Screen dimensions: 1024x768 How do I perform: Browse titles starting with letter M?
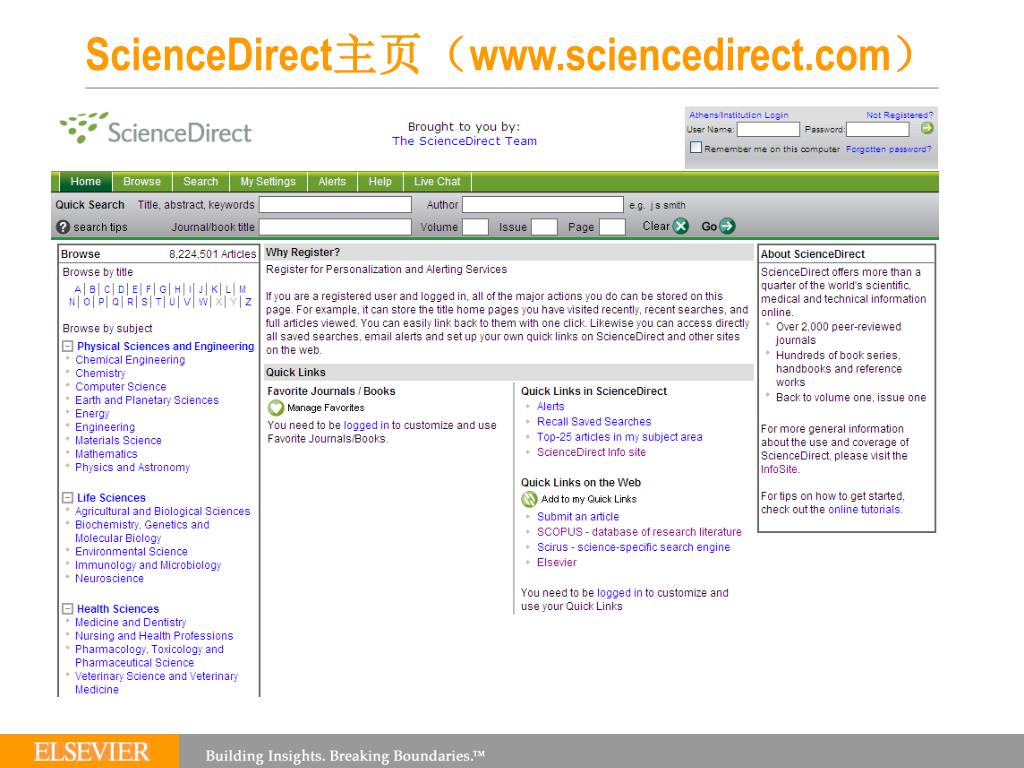point(242,289)
